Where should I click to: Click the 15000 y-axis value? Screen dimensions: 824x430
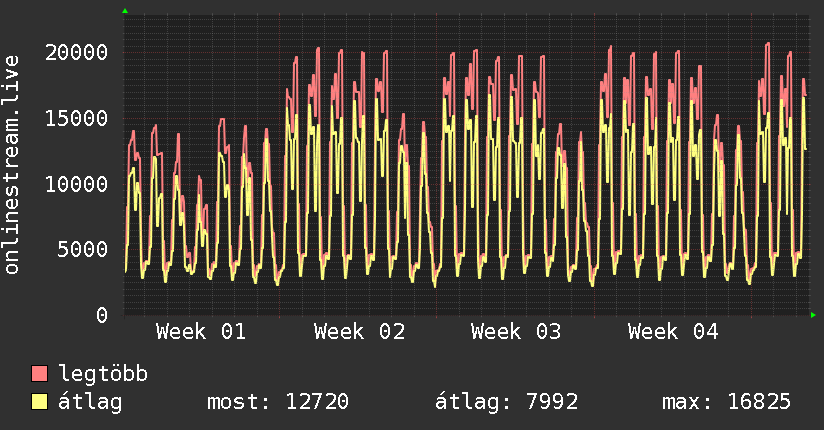click(79, 118)
